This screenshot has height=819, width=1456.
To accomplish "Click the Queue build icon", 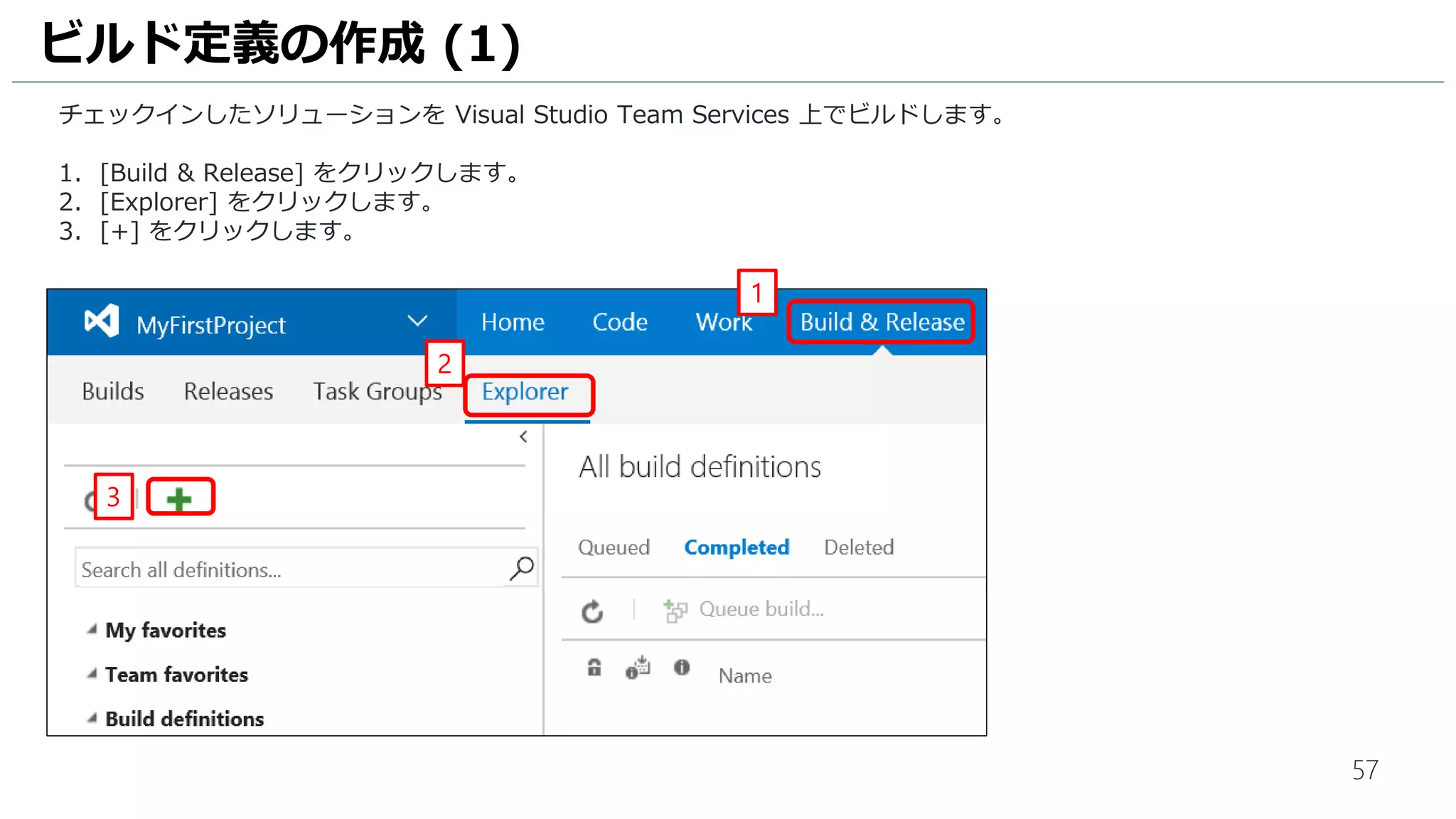I will [x=675, y=610].
